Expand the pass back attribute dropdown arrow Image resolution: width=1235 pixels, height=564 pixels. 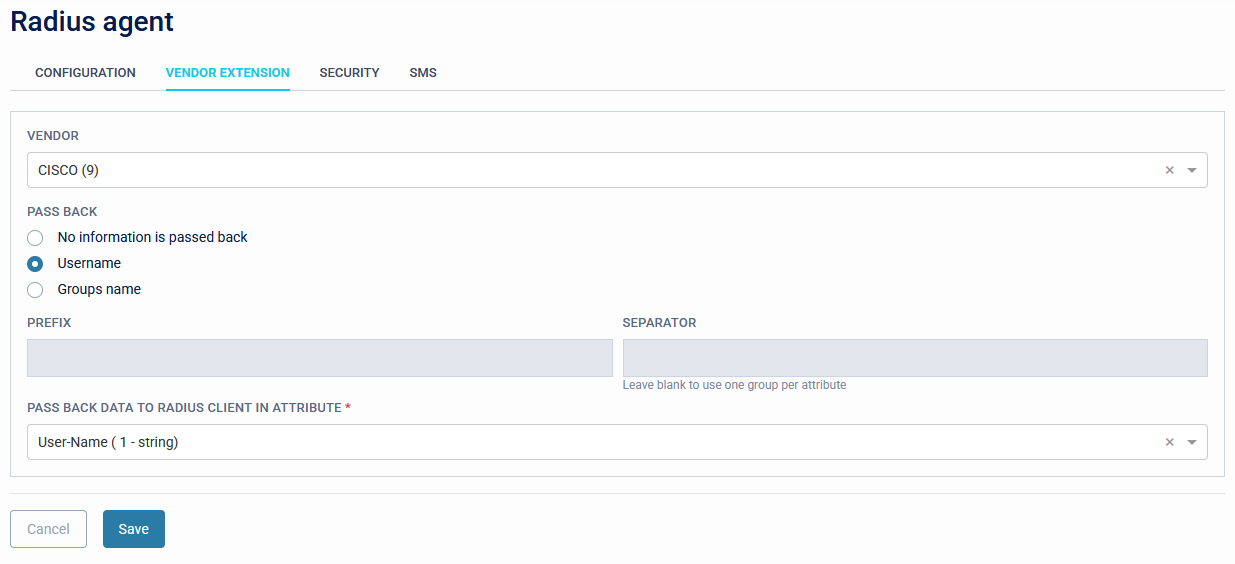click(x=1191, y=442)
